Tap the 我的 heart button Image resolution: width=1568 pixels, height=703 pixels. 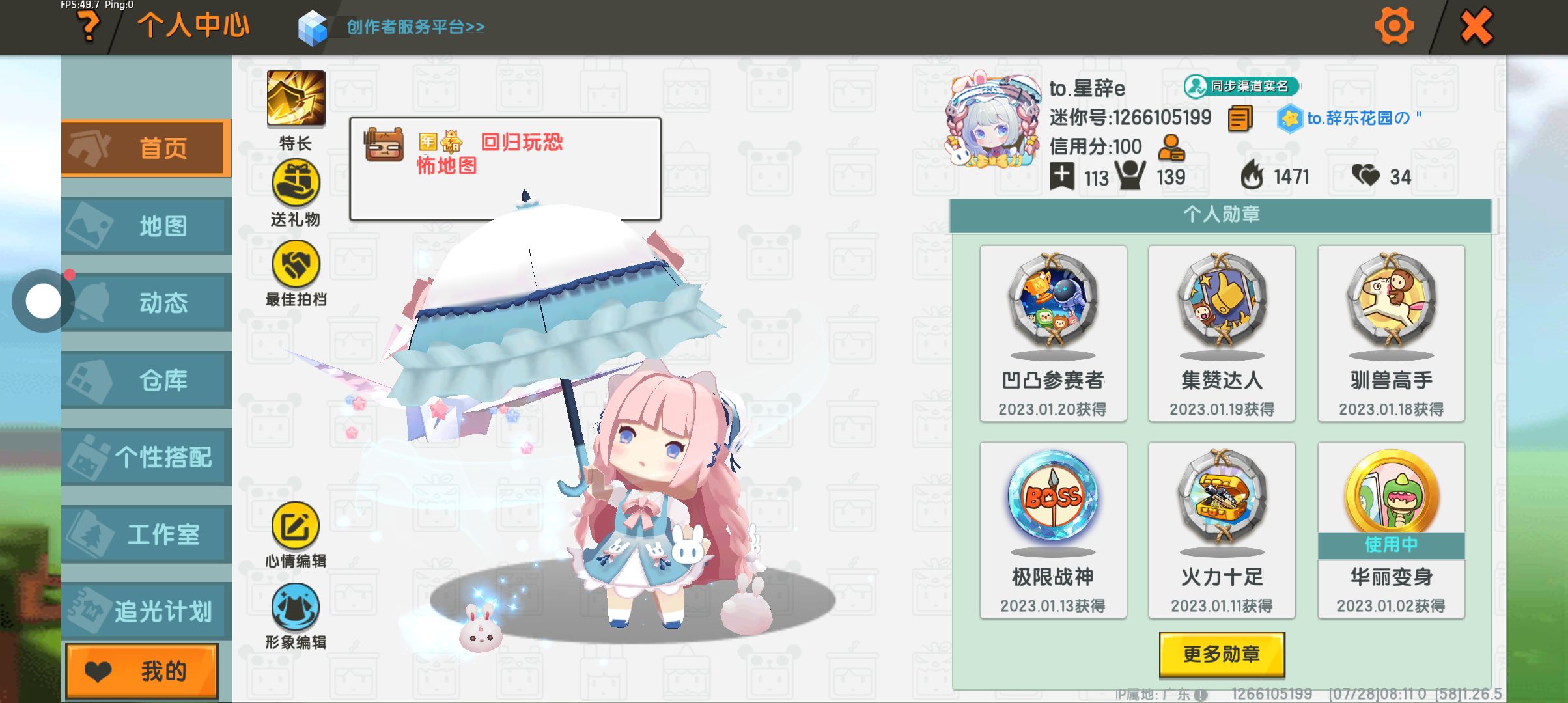tap(142, 671)
